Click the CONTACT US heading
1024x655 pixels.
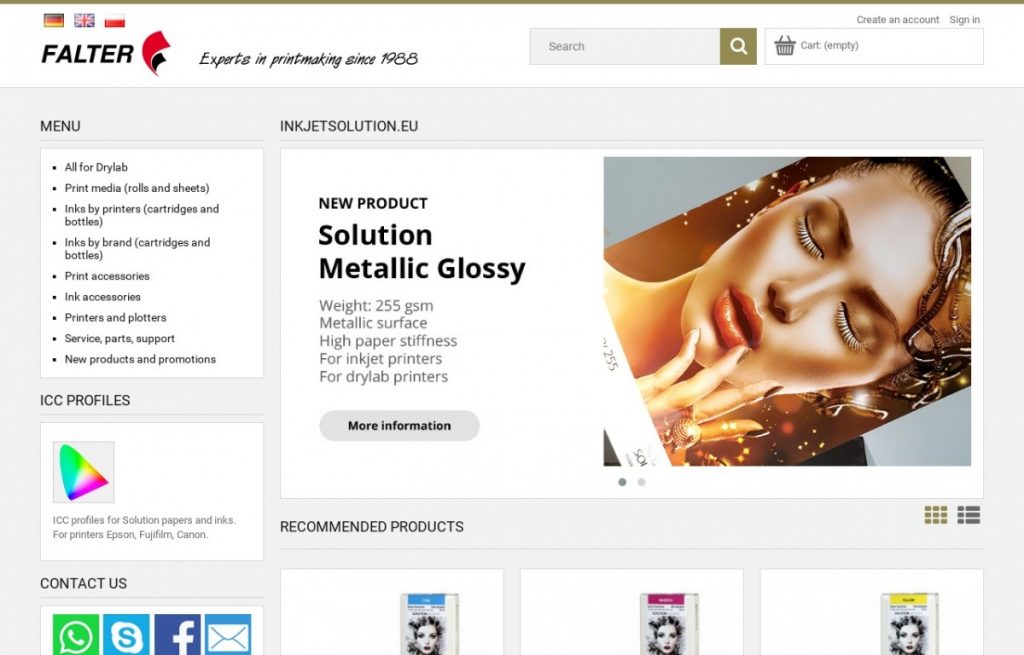tap(84, 583)
